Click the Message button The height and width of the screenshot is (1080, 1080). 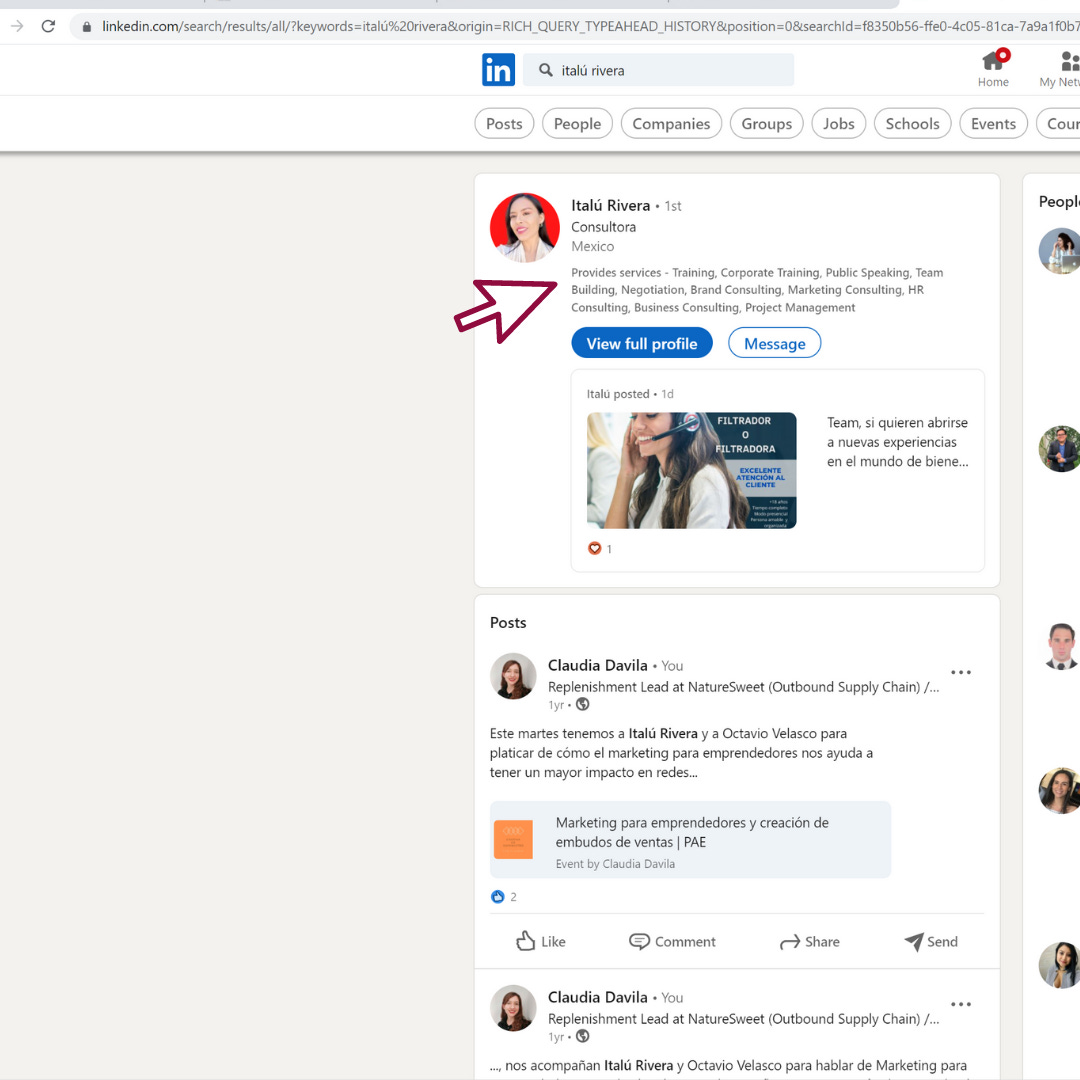pos(774,343)
